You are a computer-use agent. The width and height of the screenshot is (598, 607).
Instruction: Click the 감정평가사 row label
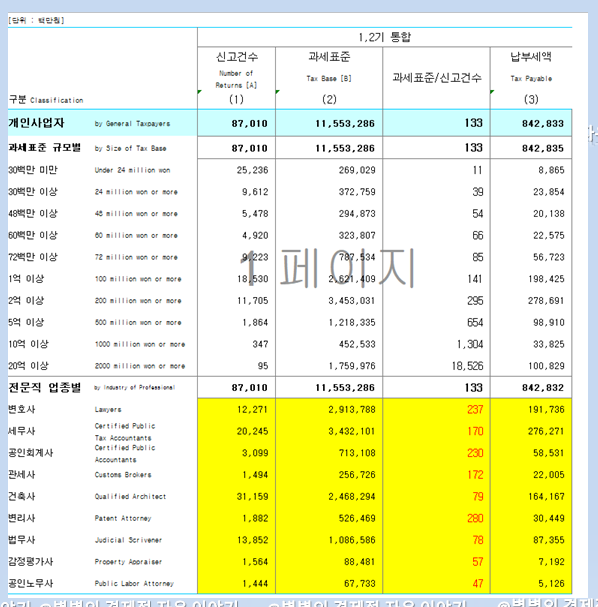(31, 562)
